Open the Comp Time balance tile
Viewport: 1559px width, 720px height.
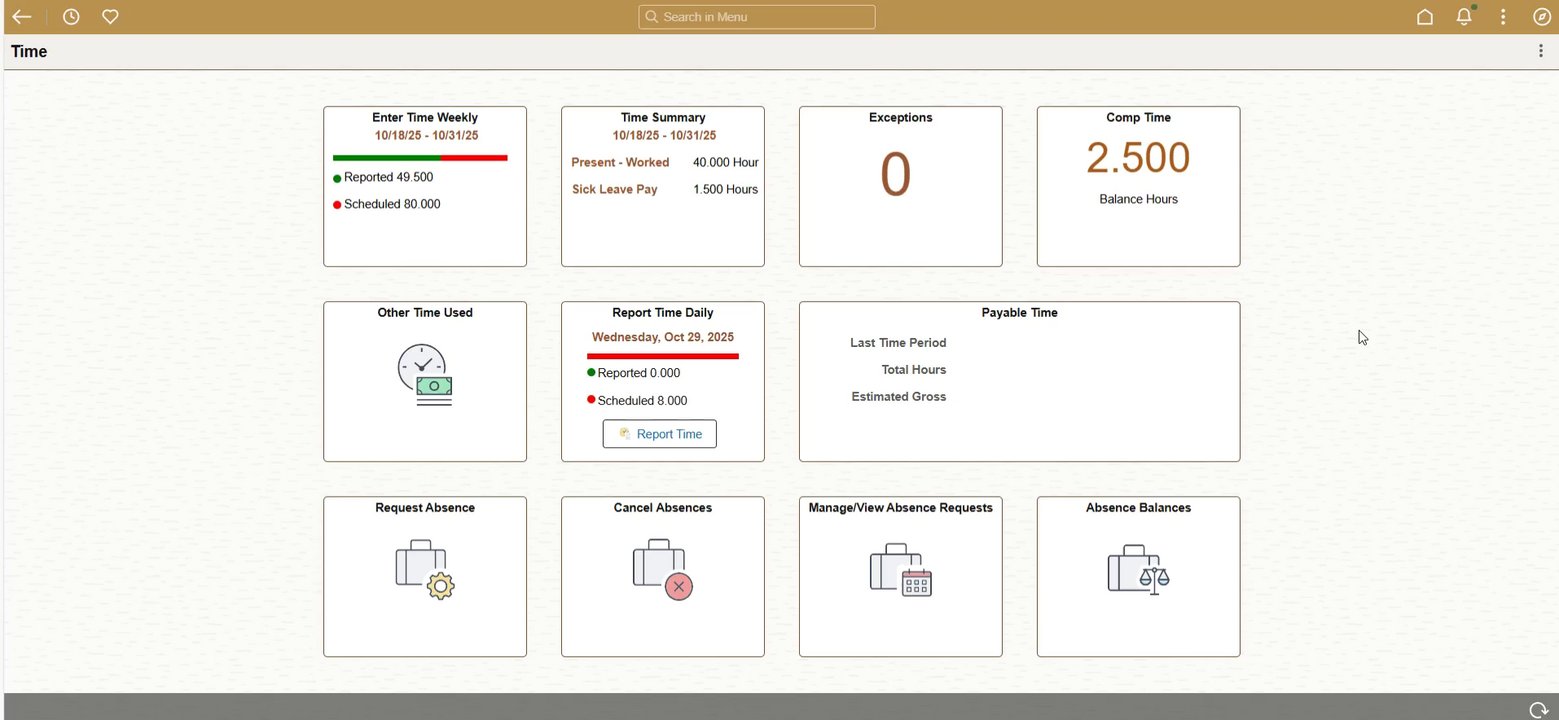pos(1139,186)
